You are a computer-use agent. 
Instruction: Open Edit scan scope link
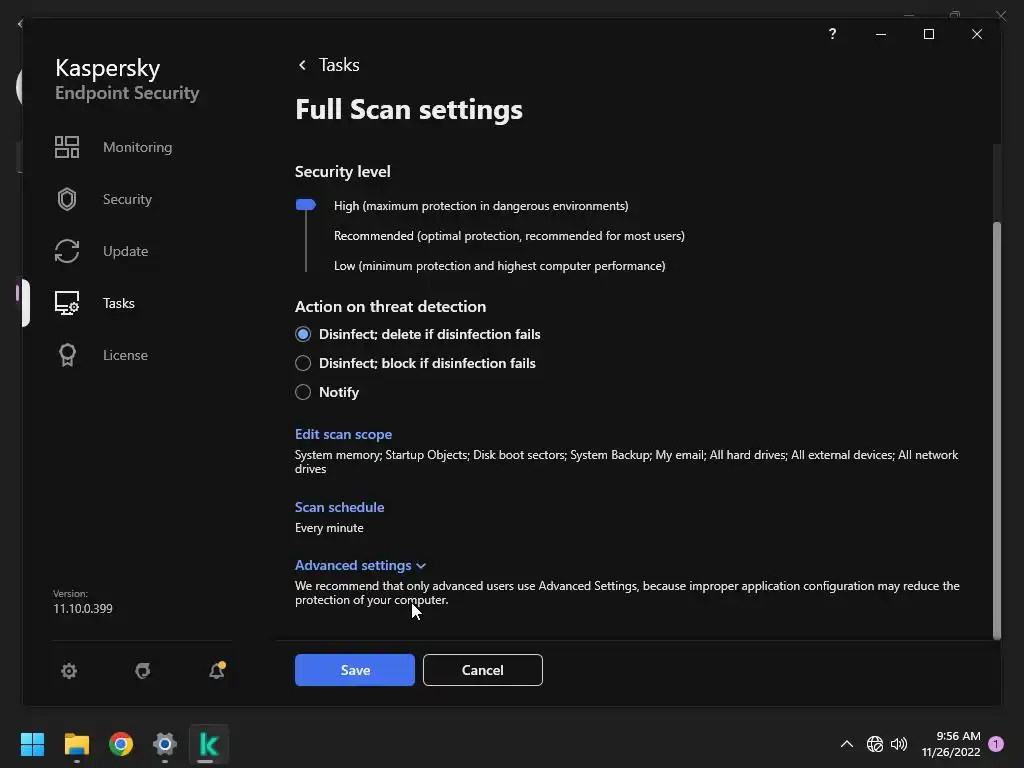point(344,434)
